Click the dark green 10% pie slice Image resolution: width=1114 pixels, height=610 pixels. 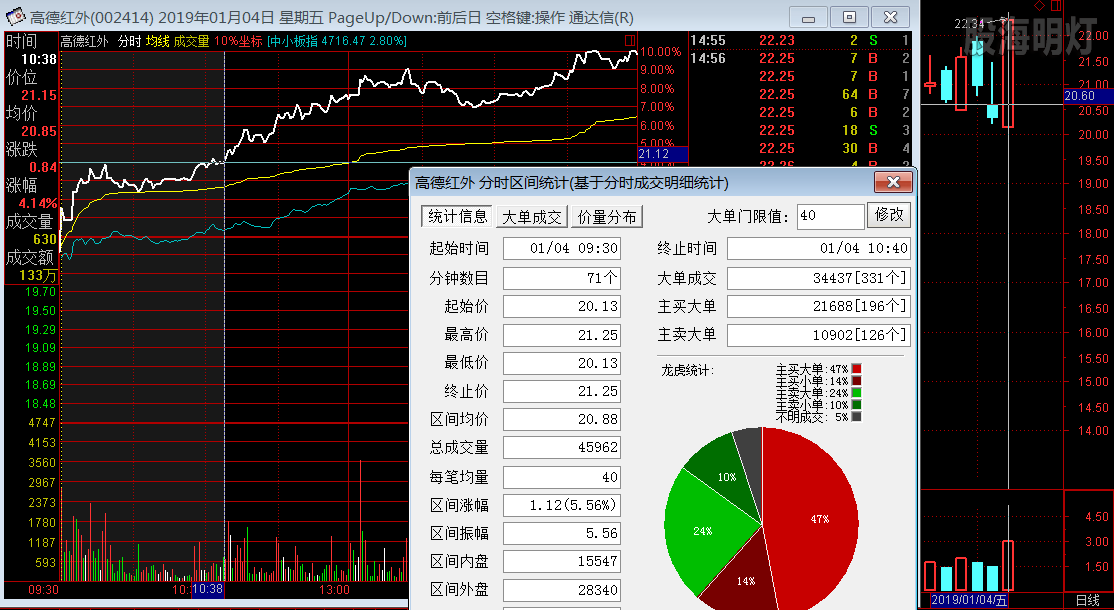(726, 477)
